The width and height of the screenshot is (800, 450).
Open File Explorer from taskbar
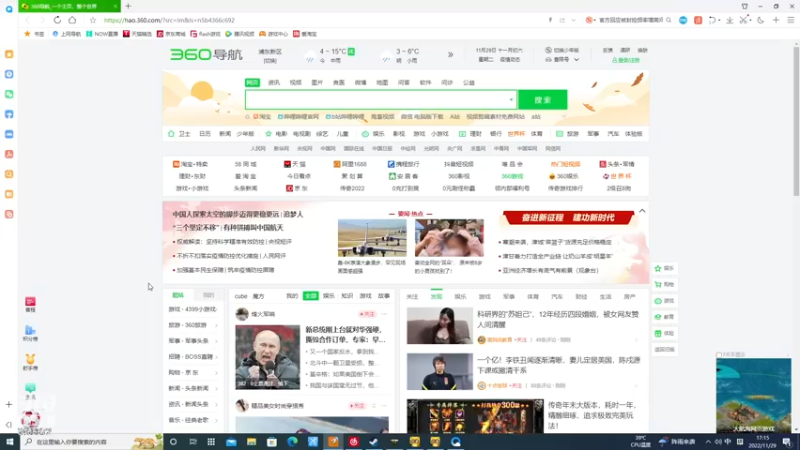tap(252, 442)
